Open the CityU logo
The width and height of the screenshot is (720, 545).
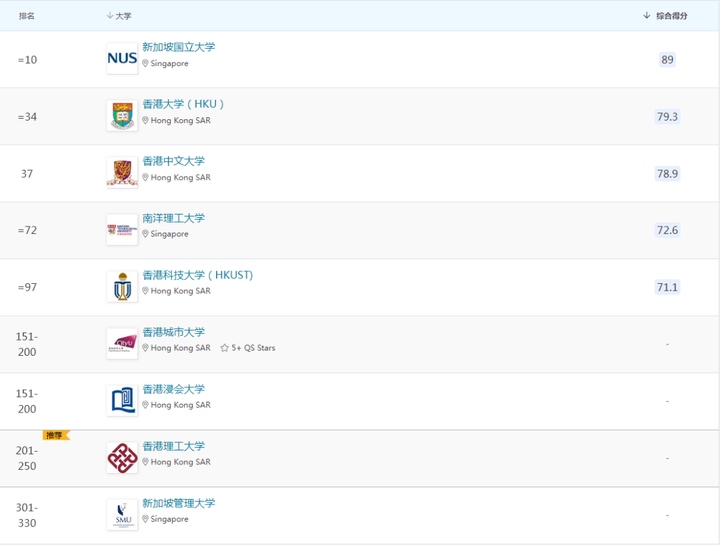[x=122, y=343]
